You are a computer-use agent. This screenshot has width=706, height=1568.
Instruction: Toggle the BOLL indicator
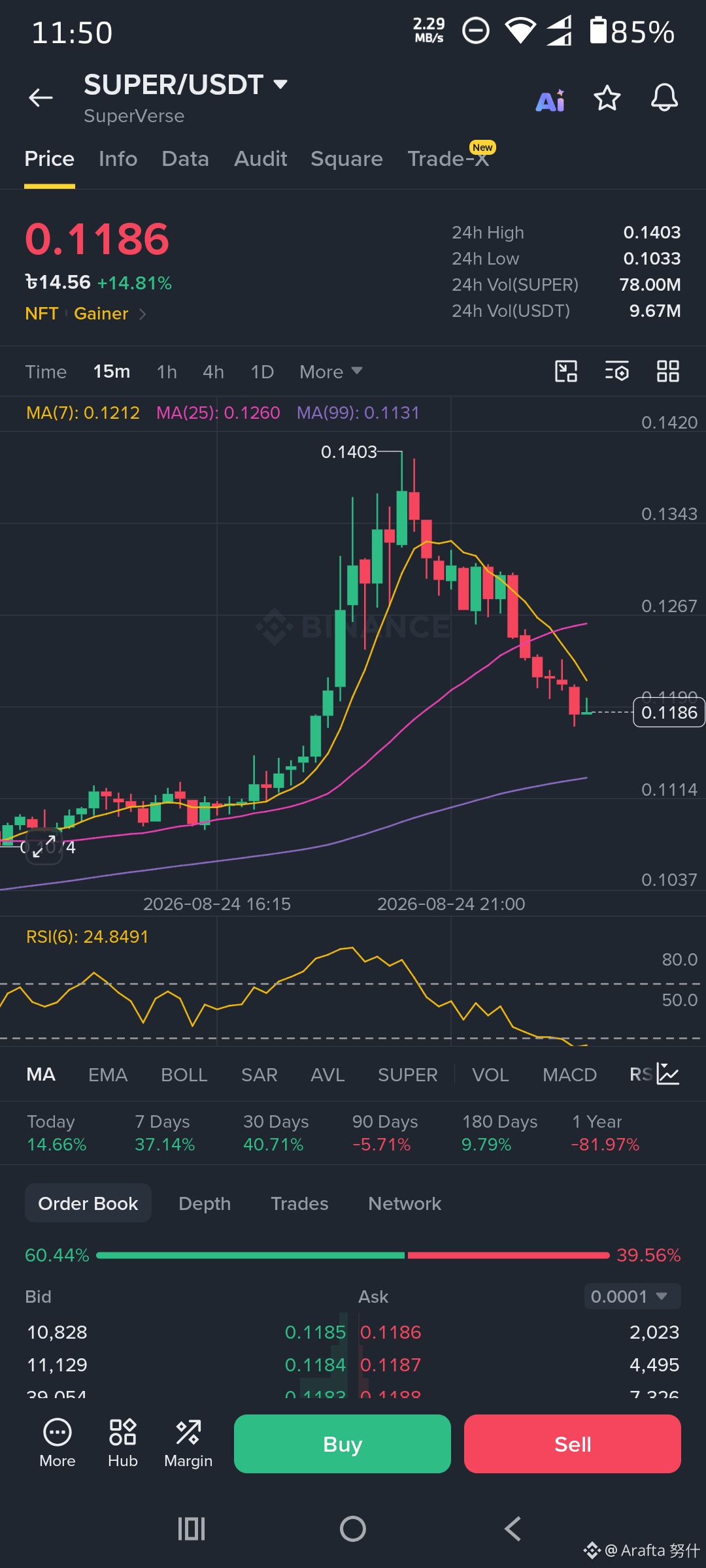click(x=184, y=1075)
